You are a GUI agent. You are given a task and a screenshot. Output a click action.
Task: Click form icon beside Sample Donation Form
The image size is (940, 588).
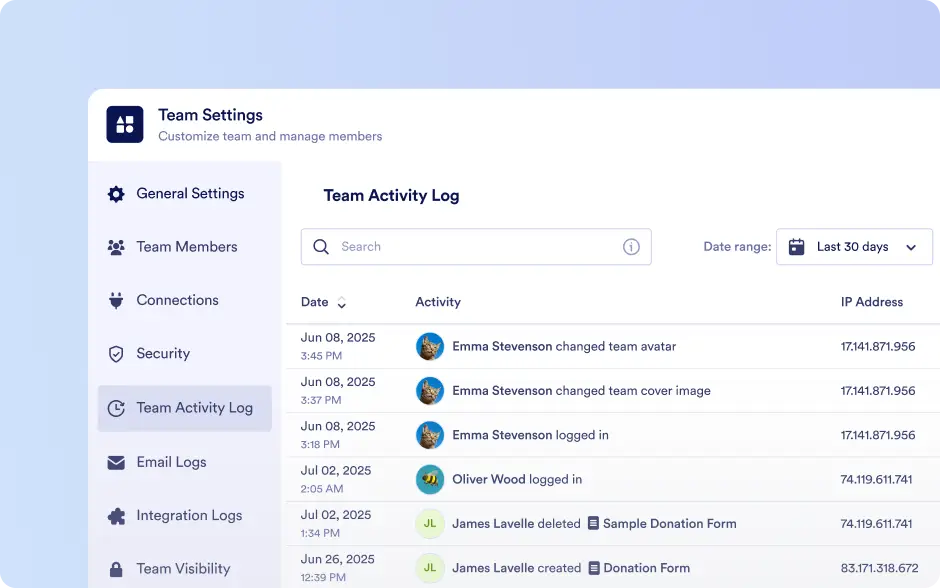point(593,523)
